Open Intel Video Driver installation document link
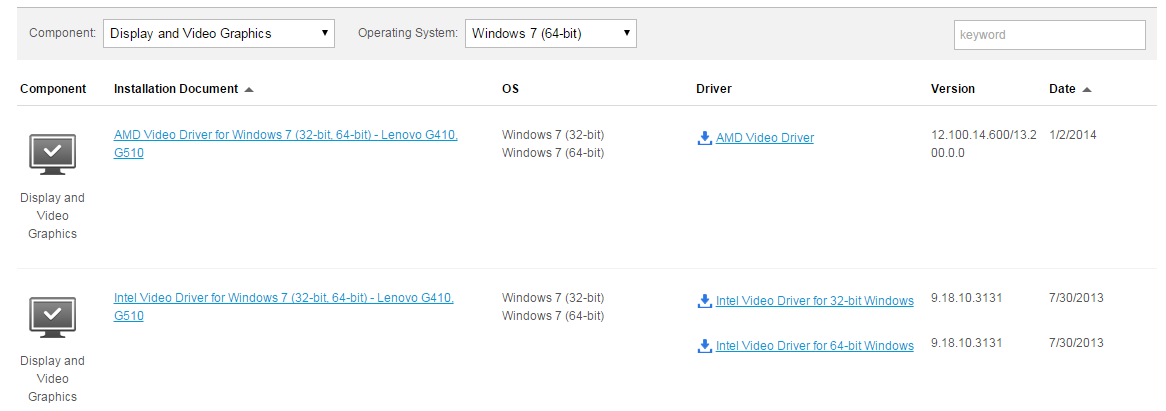1166x411 pixels. (x=283, y=307)
